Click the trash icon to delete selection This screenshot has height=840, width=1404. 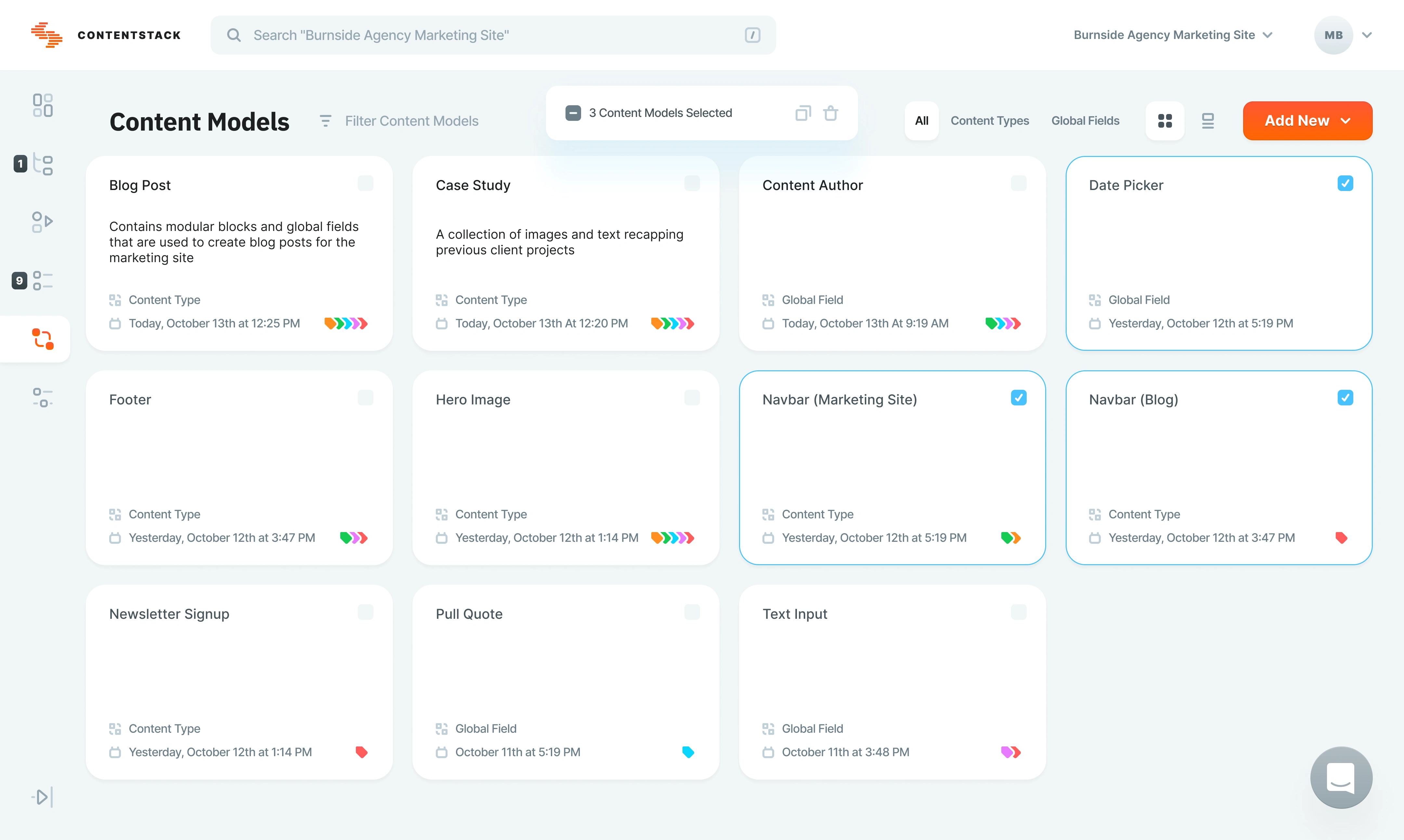point(830,113)
